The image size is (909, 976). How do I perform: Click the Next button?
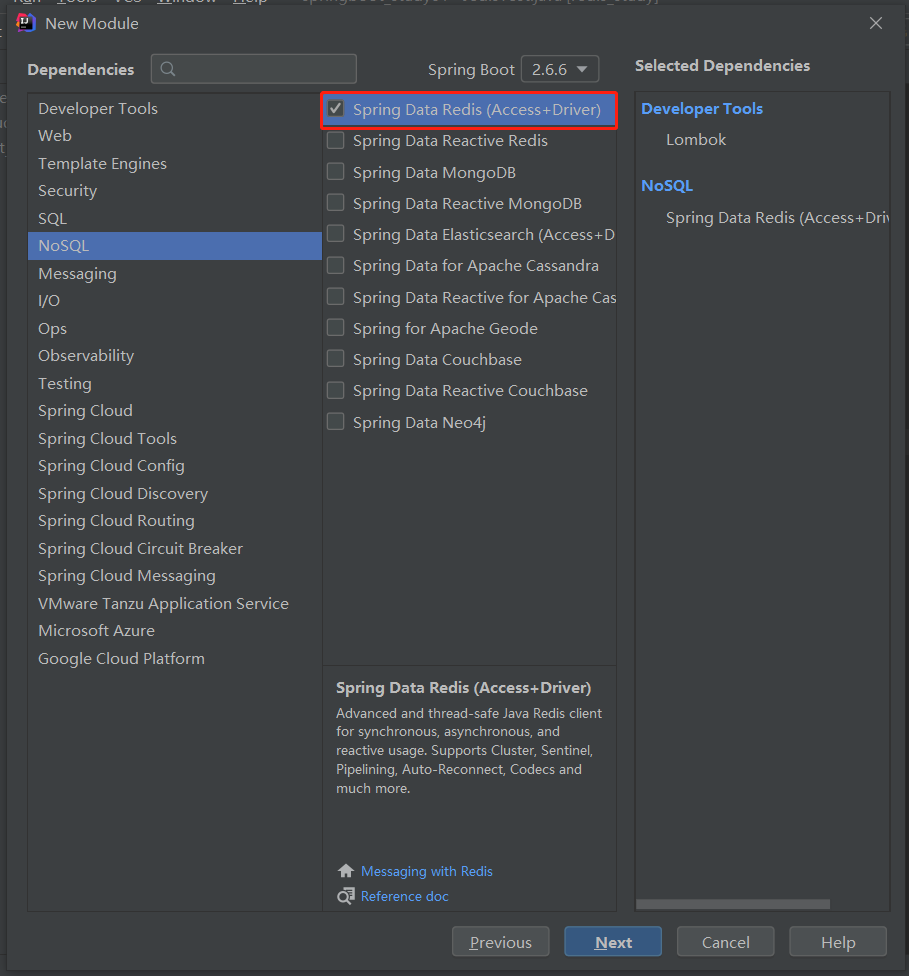pos(613,942)
